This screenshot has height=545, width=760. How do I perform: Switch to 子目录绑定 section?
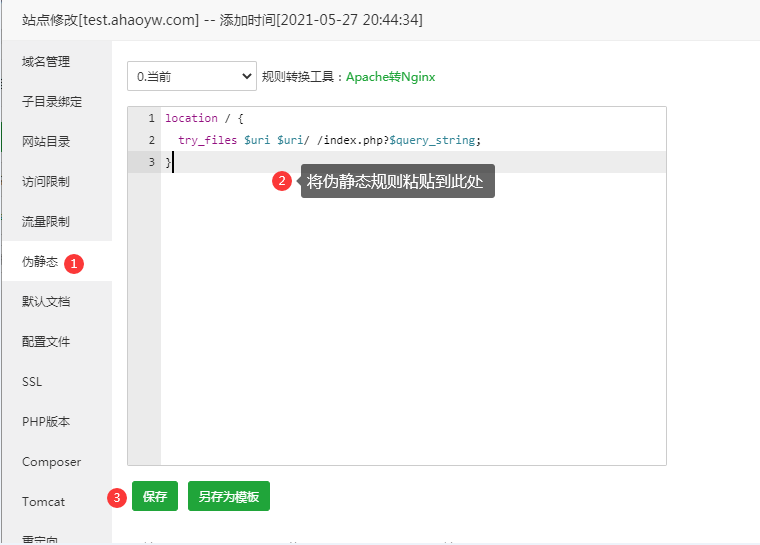52,102
